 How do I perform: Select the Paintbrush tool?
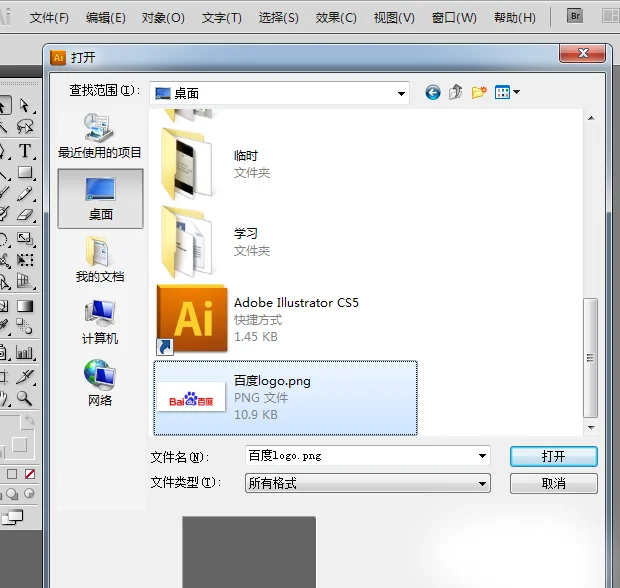tap(5, 194)
